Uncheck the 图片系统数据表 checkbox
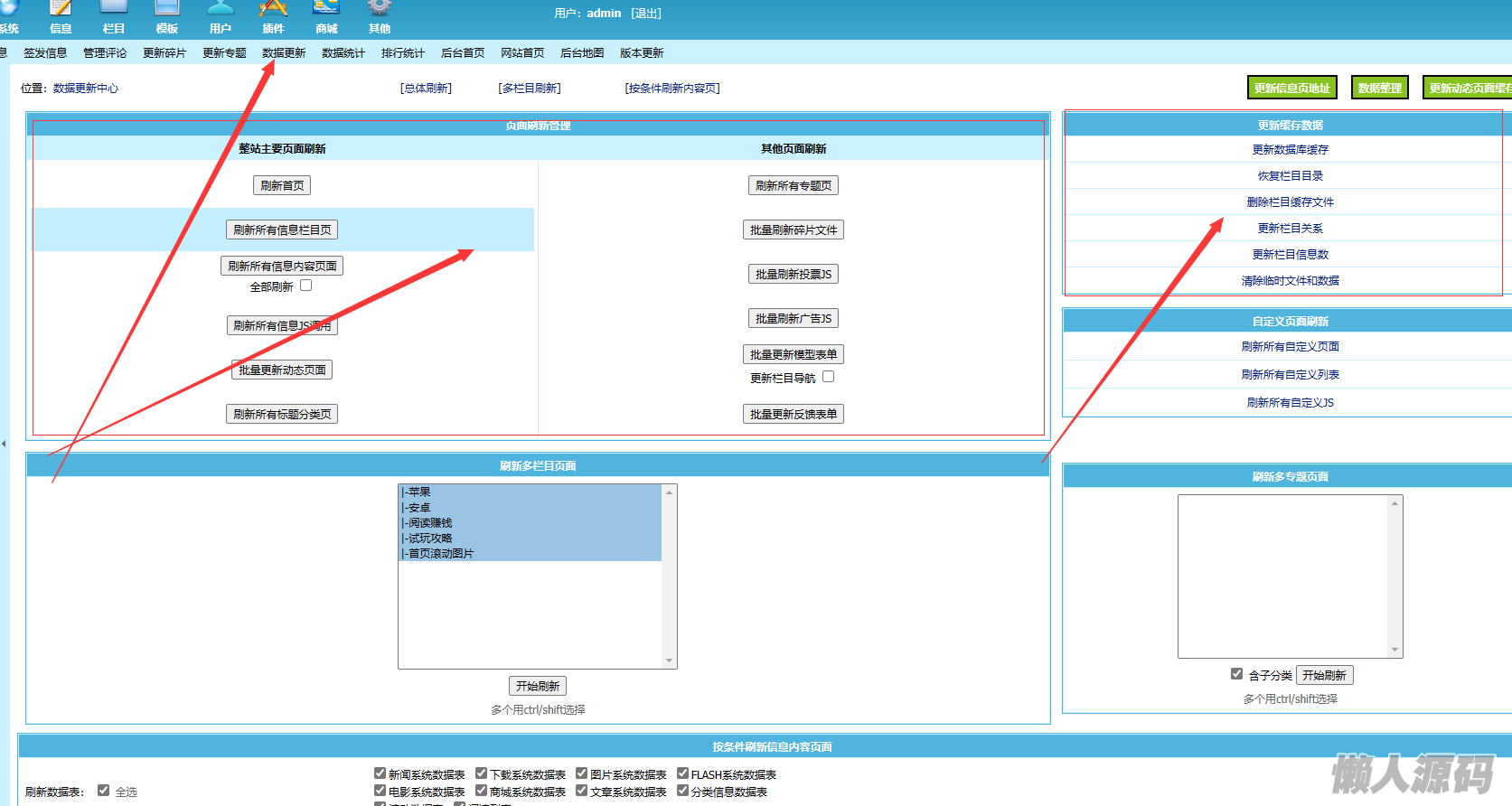 [582, 773]
